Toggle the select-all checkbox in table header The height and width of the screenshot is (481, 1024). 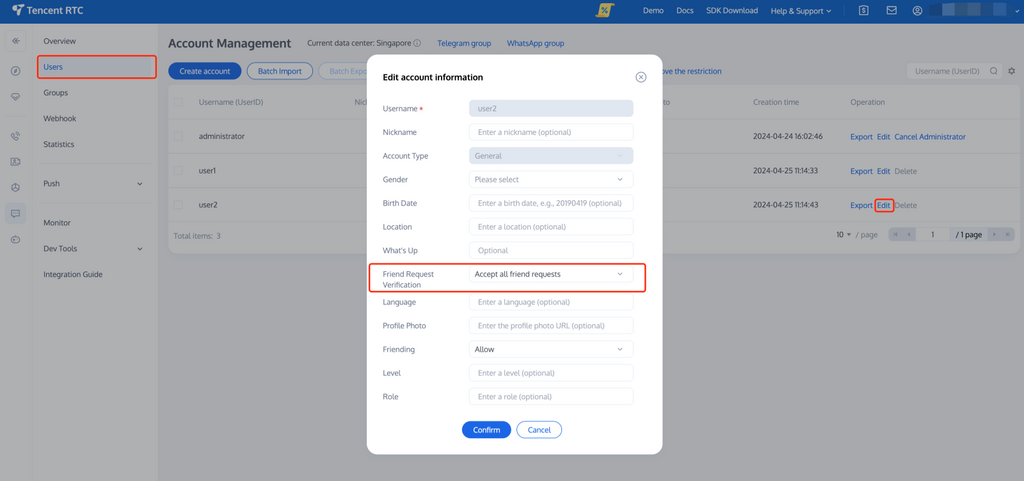[x=179, y=102]
